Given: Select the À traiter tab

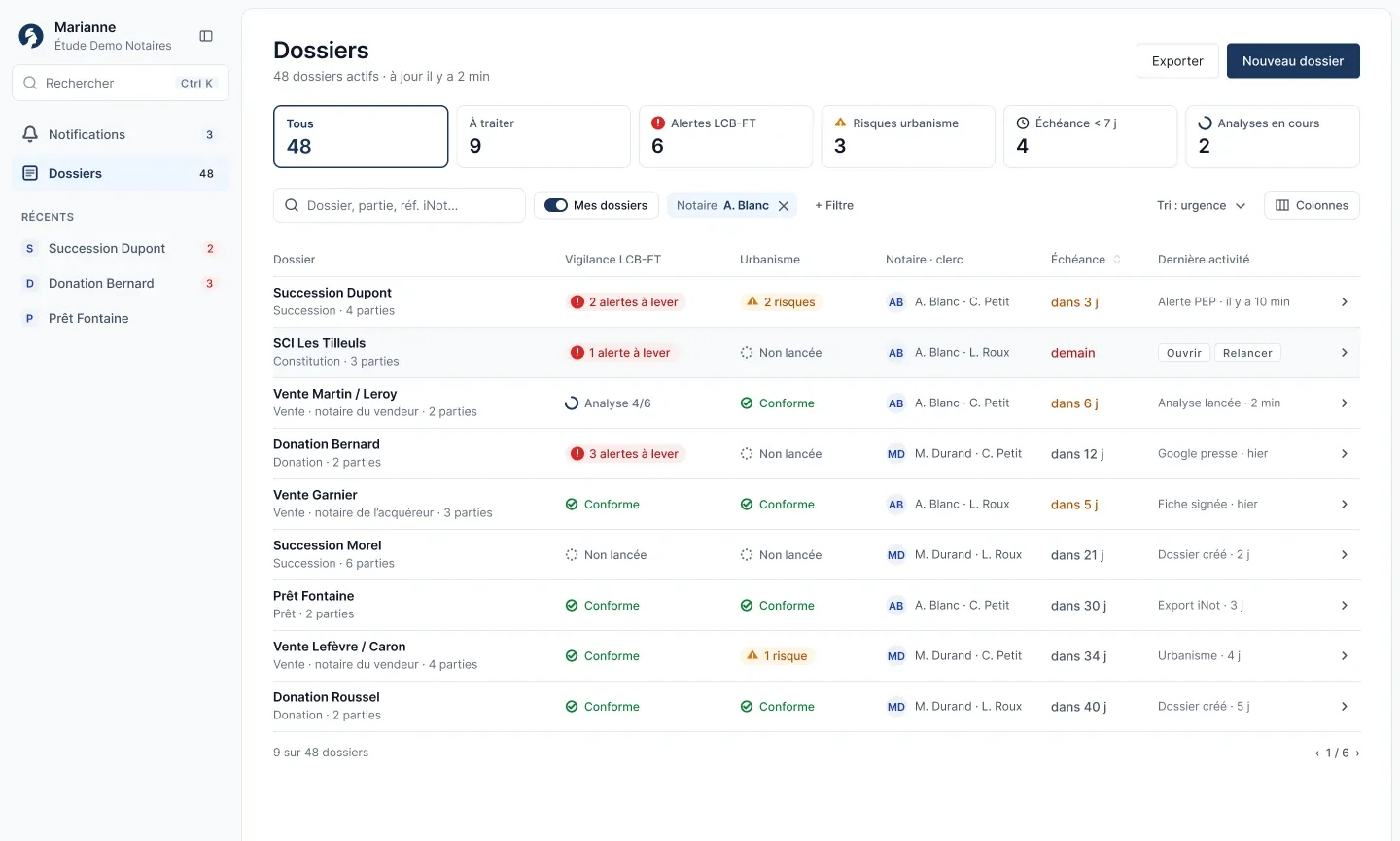Looking at the screenshot, I should point(543,136).
